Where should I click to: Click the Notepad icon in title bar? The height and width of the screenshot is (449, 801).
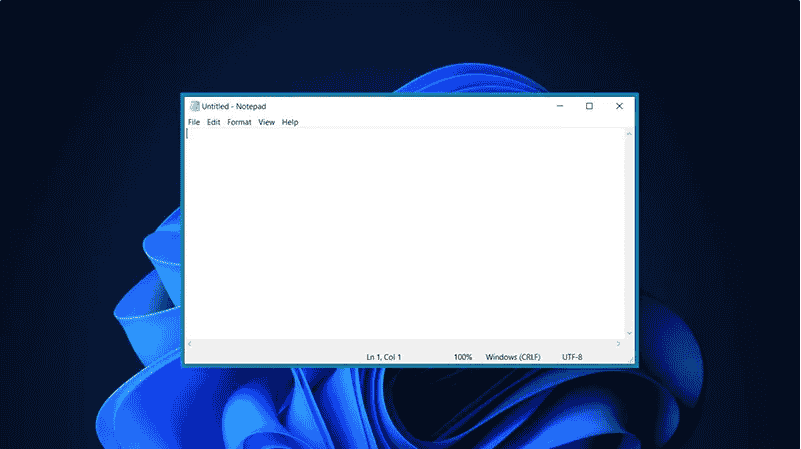coord(193,106)
